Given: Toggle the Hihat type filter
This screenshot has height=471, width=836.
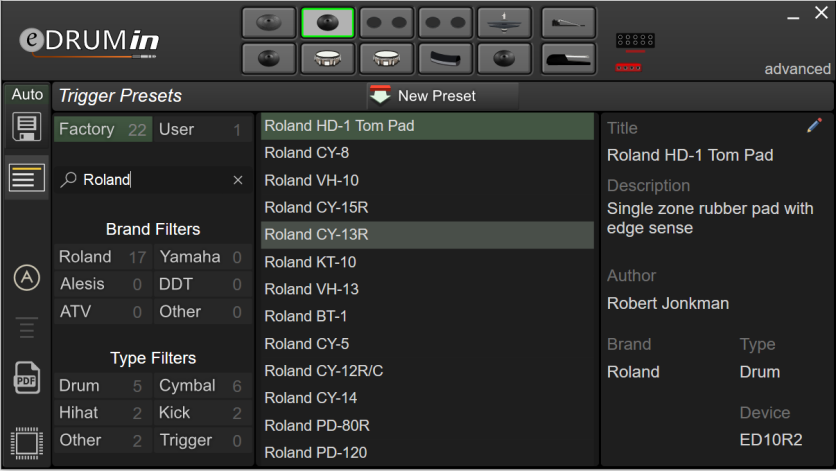Looking at the screenshot, I should click(x=103, y=413).
